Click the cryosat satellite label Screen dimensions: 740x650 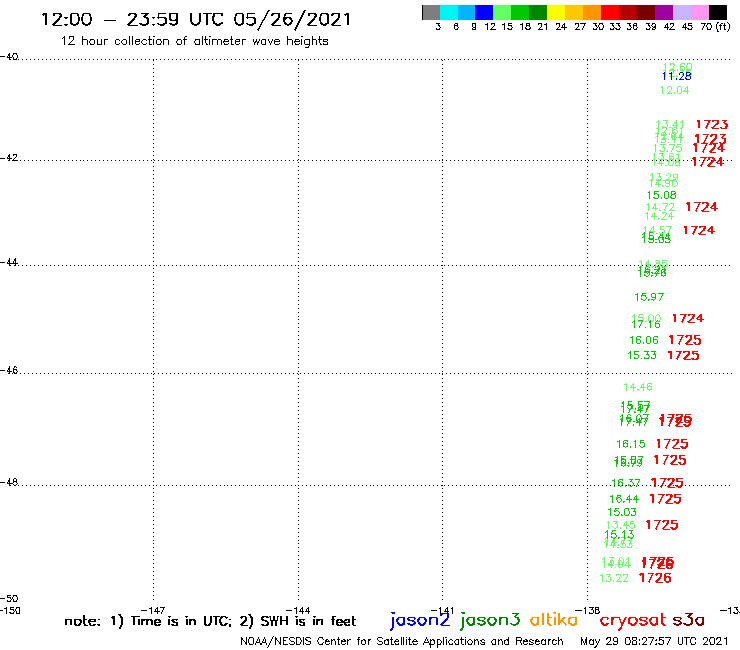point(632,620)
